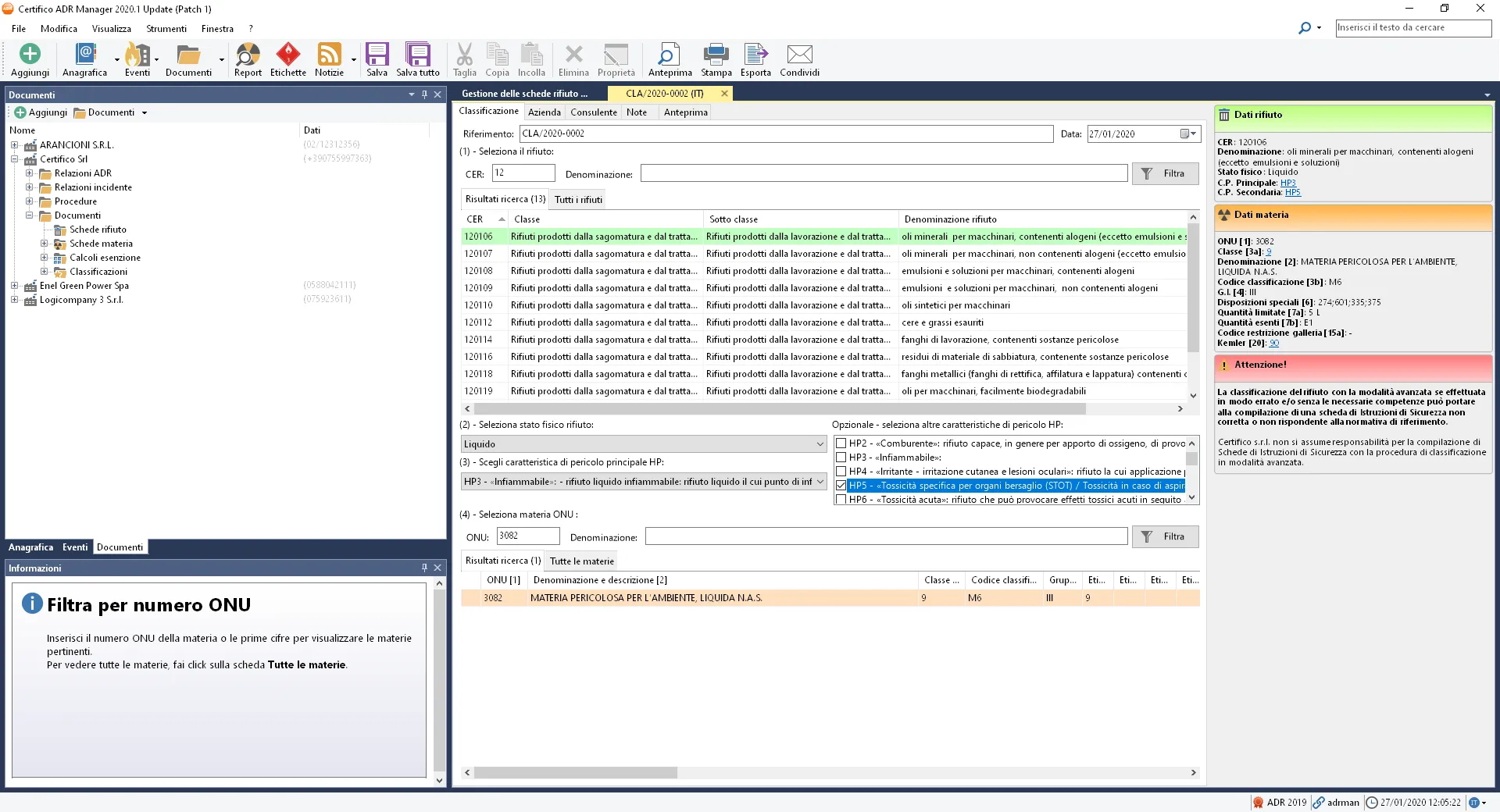1500x812 pixels.
Task: Click the ONU number input field
Action: (528, 536)
